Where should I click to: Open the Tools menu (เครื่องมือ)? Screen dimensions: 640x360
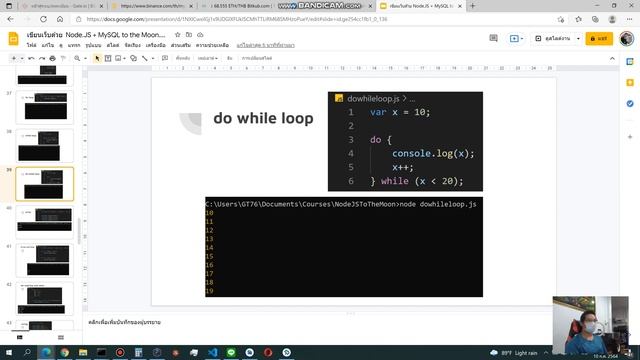(156, 45)
